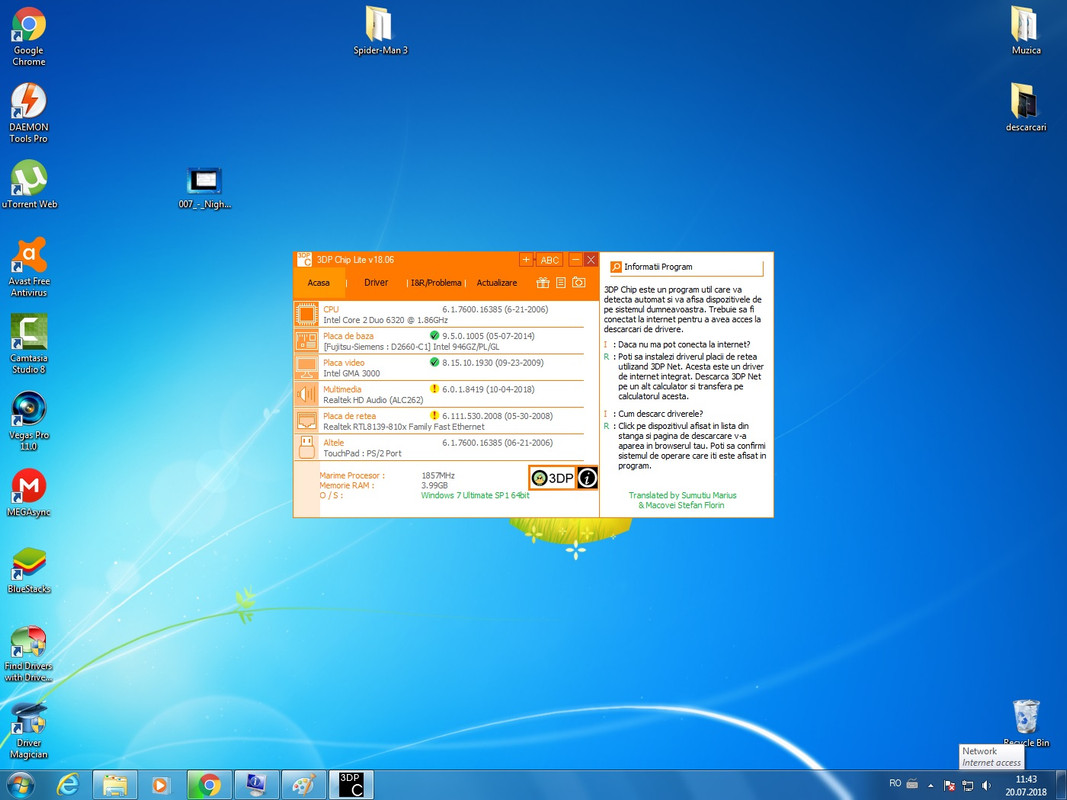
Task: Click the Placa de retea driver link
Action: click(x=349, y=416)
